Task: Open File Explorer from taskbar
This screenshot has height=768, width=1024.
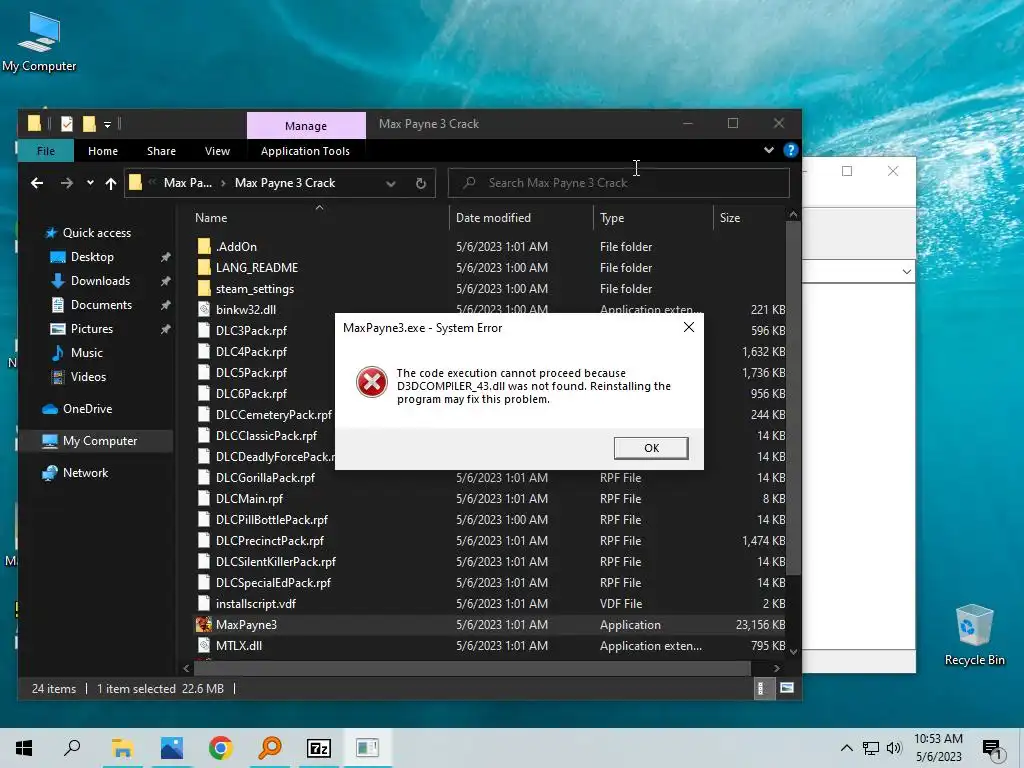Action: pyautogui.click(x=122, y=748)
